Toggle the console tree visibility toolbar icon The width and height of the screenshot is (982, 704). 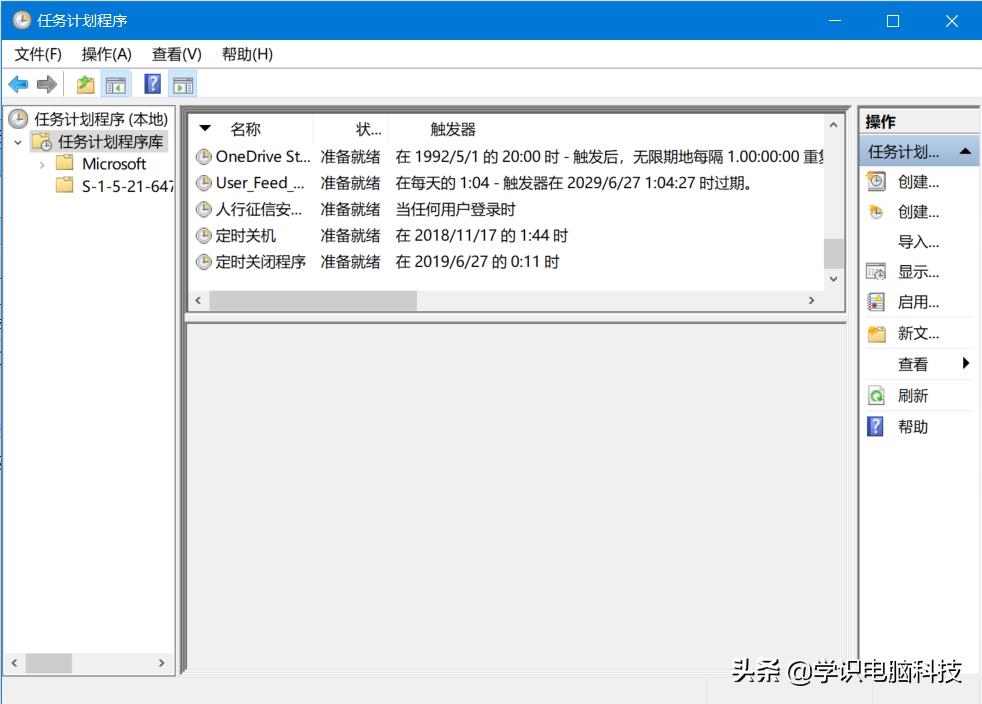coord(114,84)
